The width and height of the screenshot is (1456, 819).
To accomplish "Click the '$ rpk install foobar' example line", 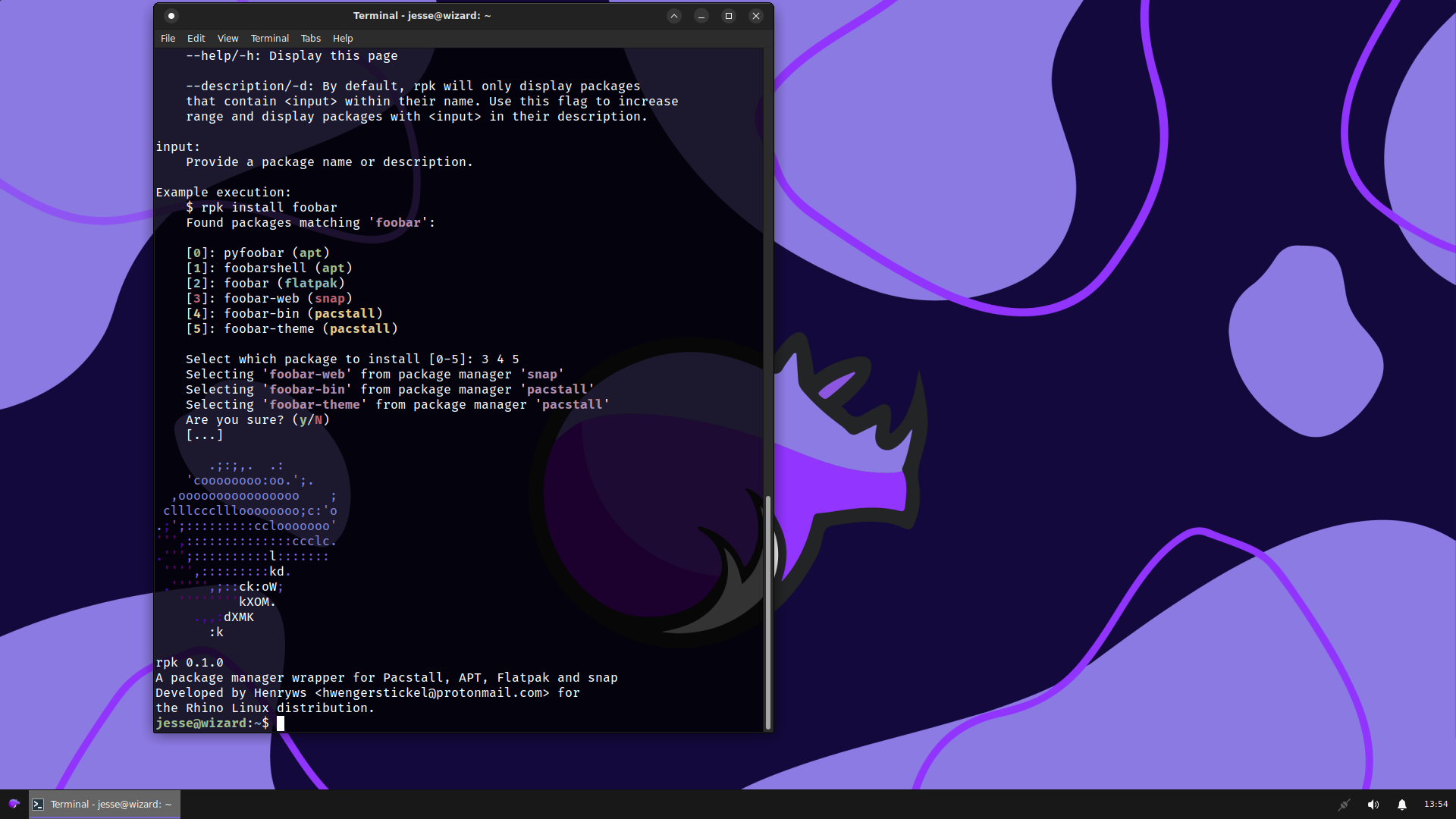I will point(262,208).
